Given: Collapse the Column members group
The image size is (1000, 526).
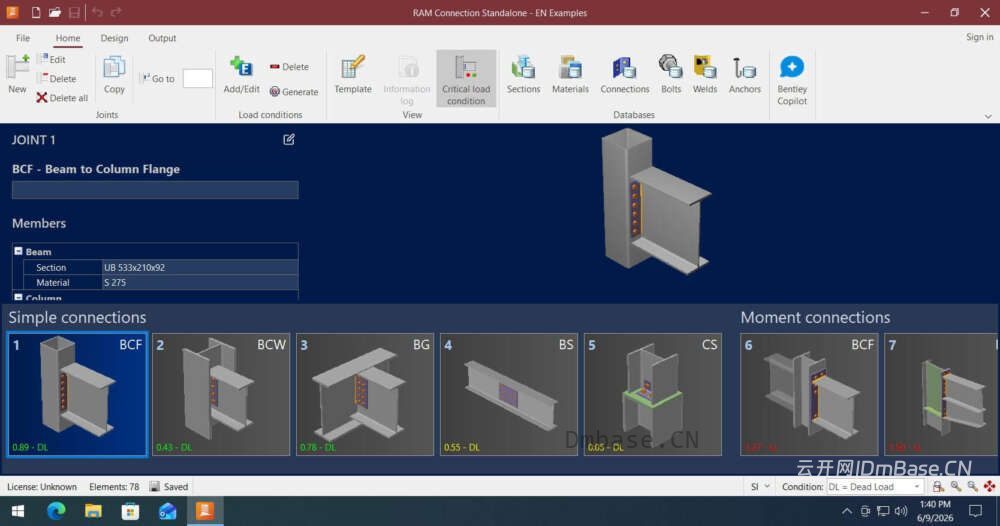Looking at the screenshot, I should click(18, 297).
